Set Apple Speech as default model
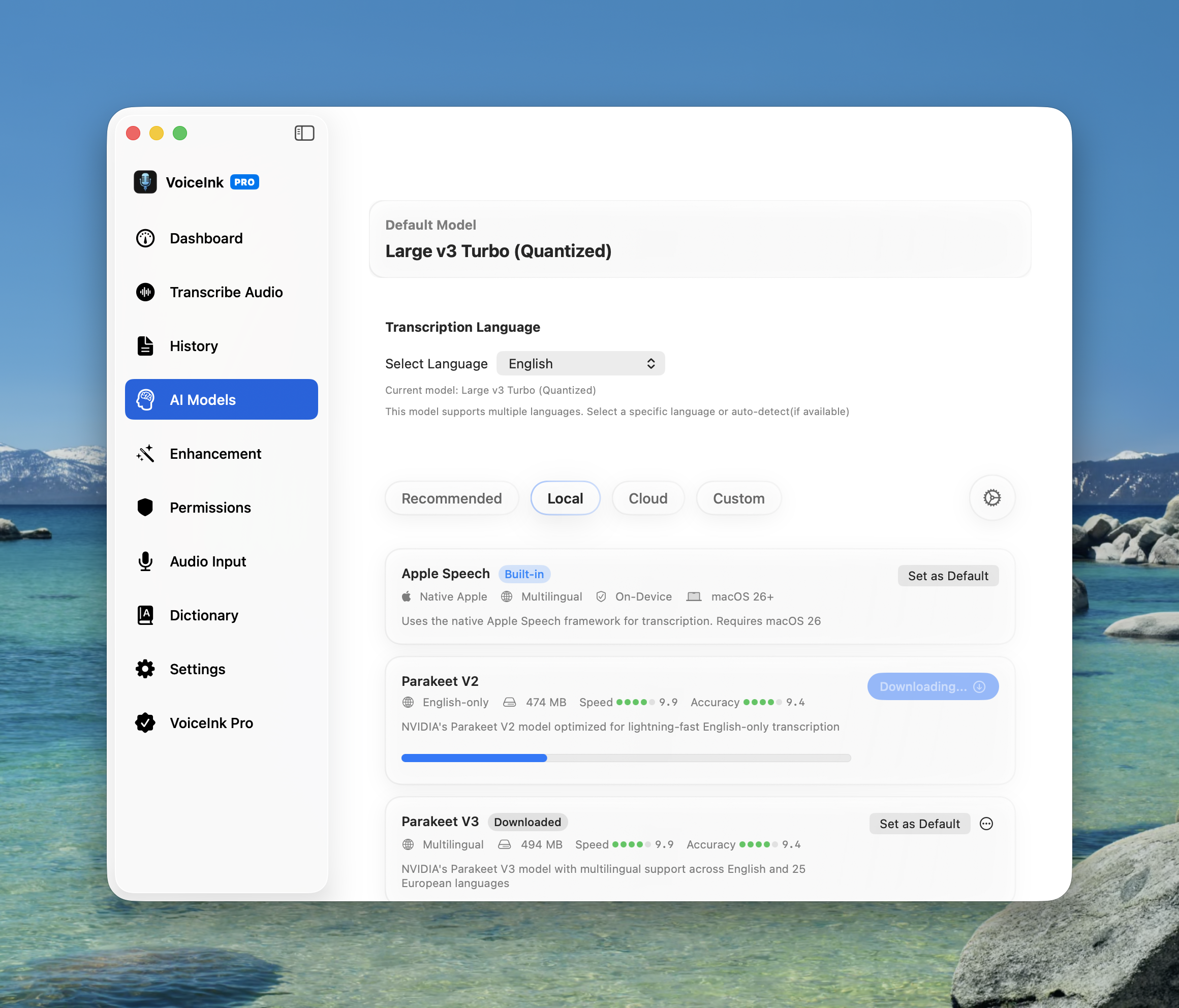The image size is (1179, 1008). point(948,575)
